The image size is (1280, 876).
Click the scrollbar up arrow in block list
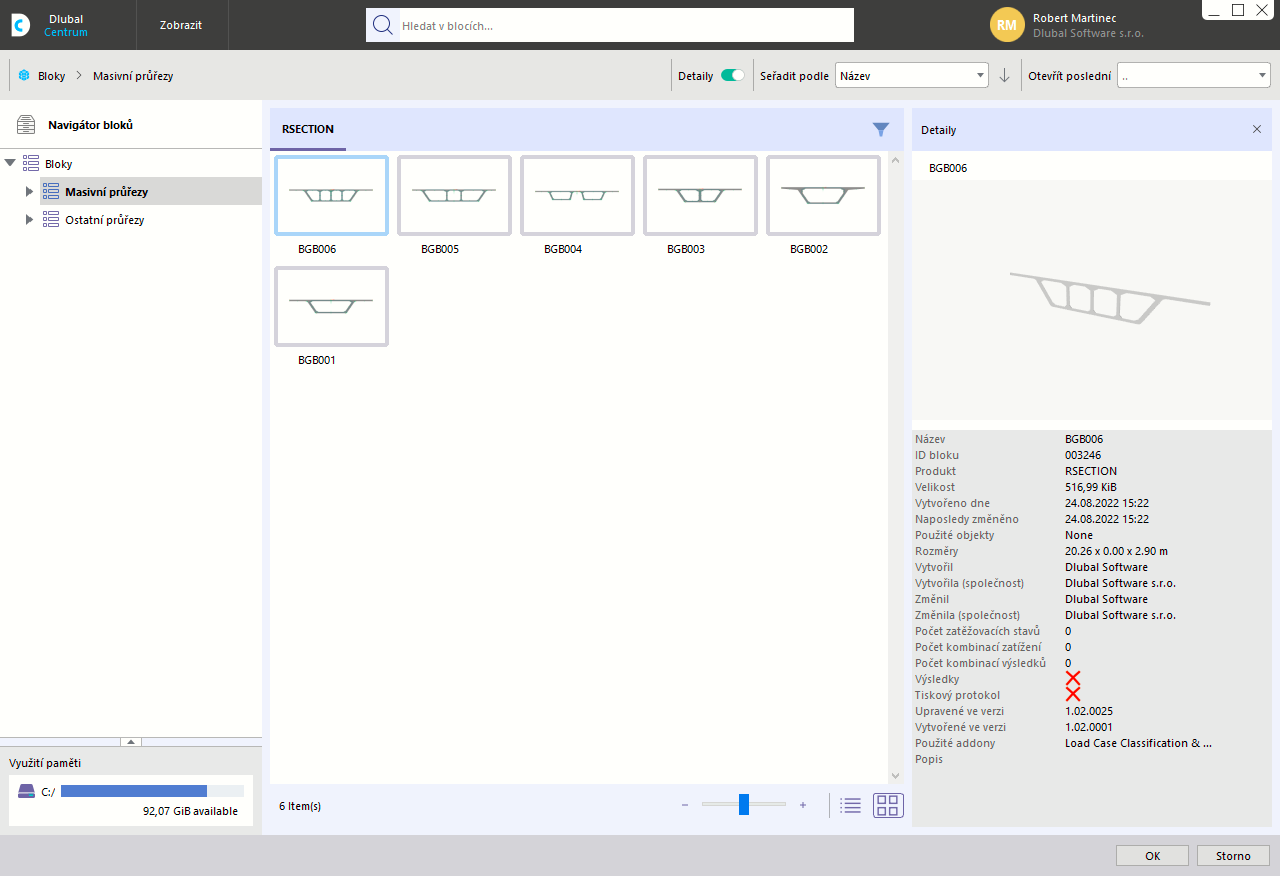pos(895,160)
